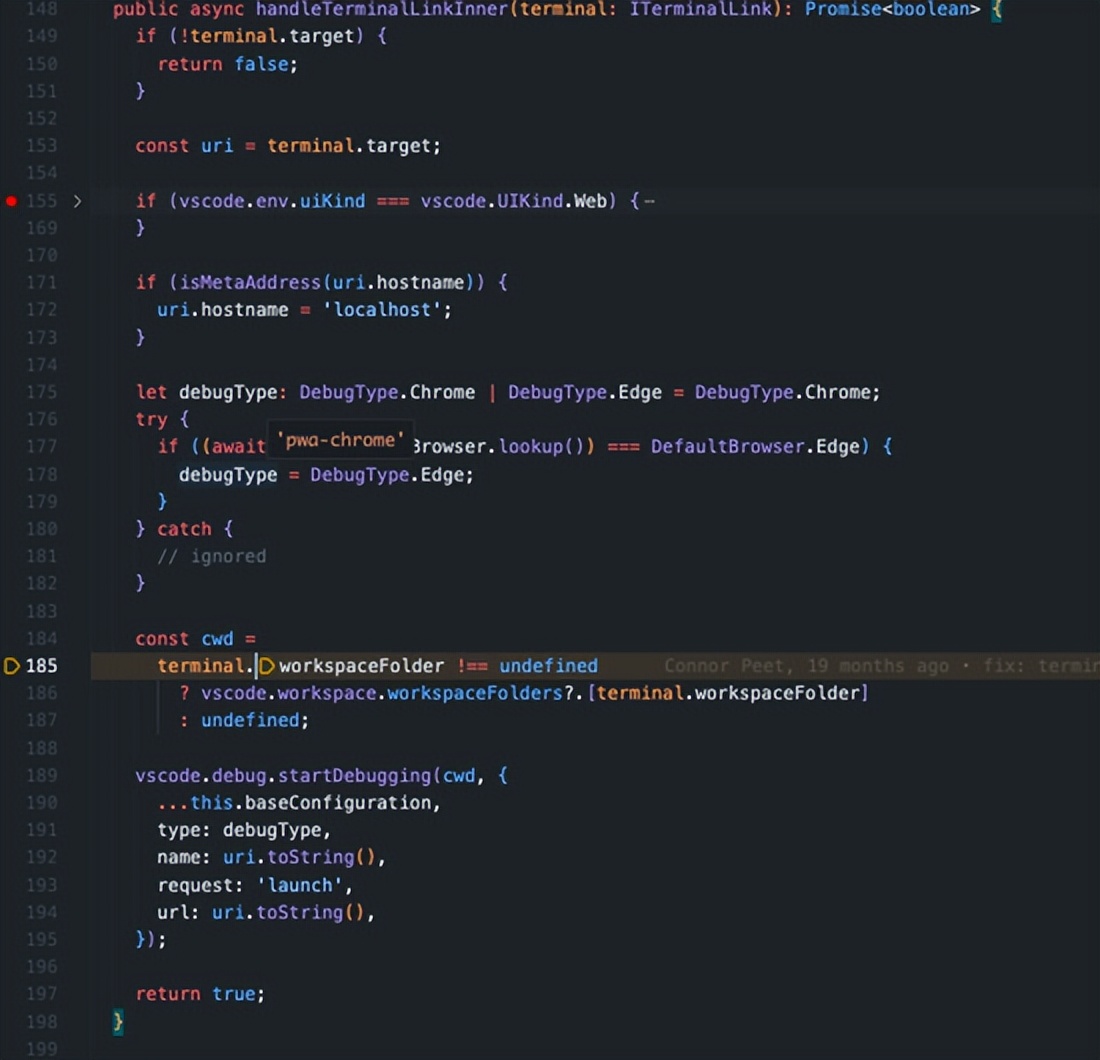This screenshot has width=1100, height=1060.
Task: Click the ITerminalLink type name
Action: tap(702, 10)
